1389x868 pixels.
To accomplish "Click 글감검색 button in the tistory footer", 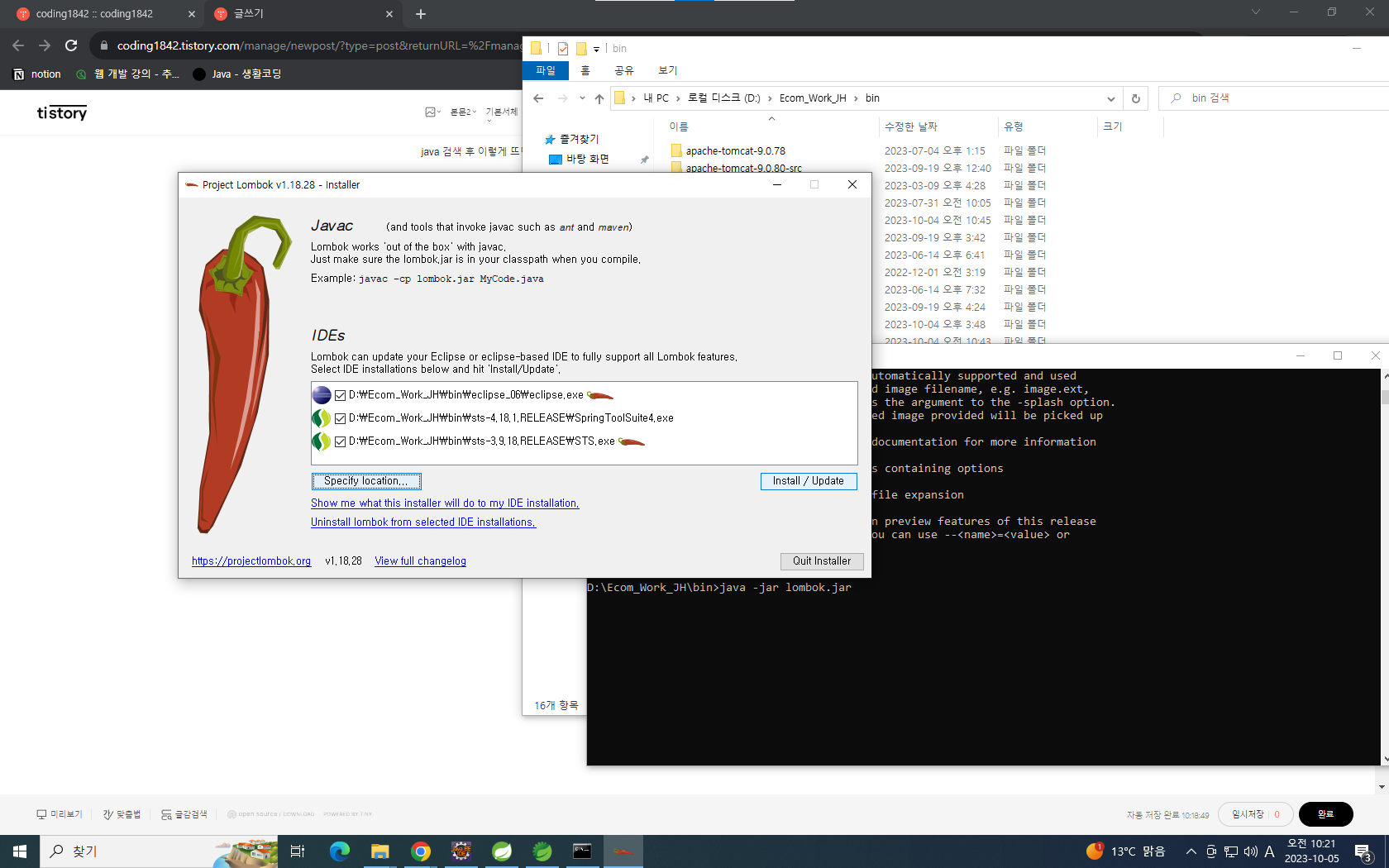I will coord(184,814).
